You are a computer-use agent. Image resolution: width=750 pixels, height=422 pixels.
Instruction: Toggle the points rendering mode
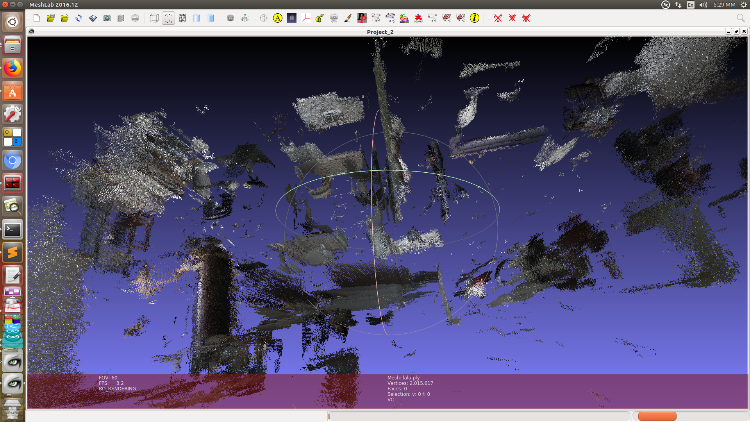(168, 18)
